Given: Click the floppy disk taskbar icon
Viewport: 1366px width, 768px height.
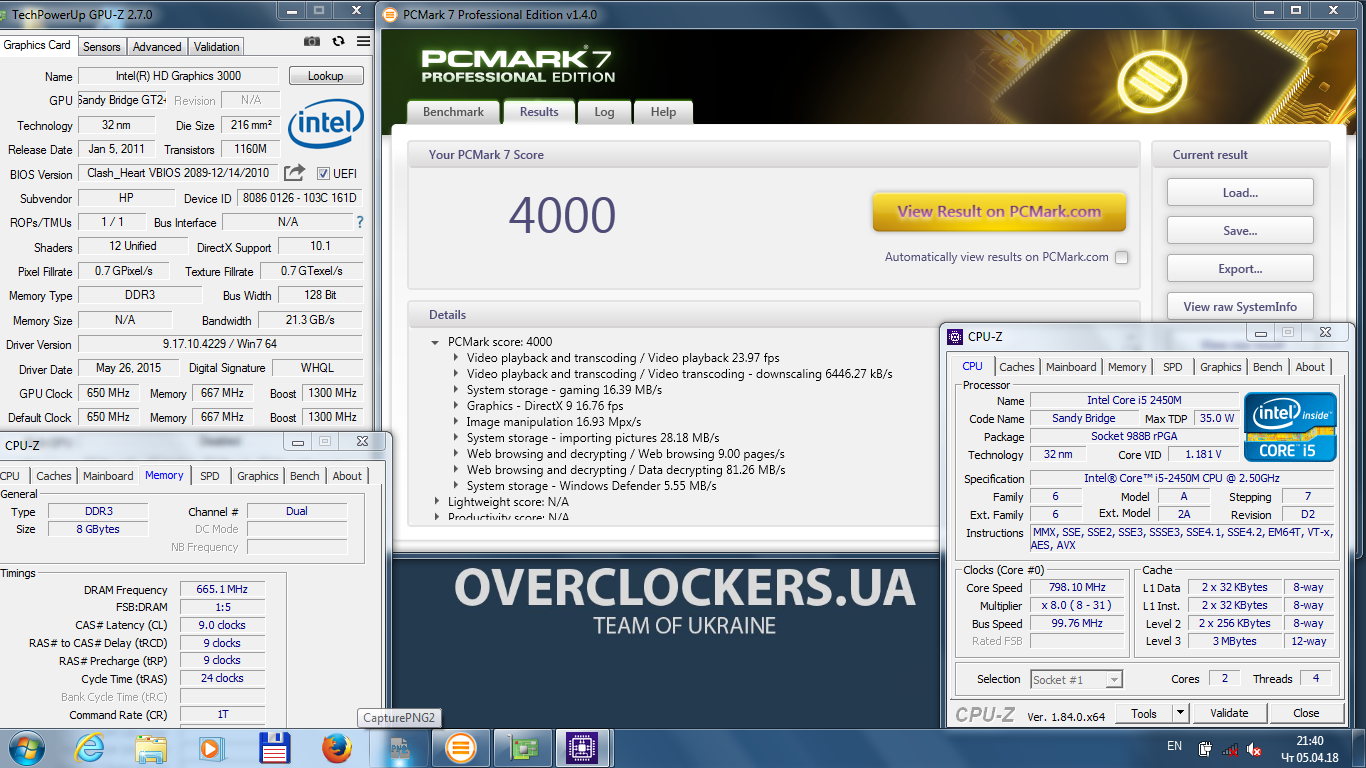Looking at the screenshot, I should (274, 748).
